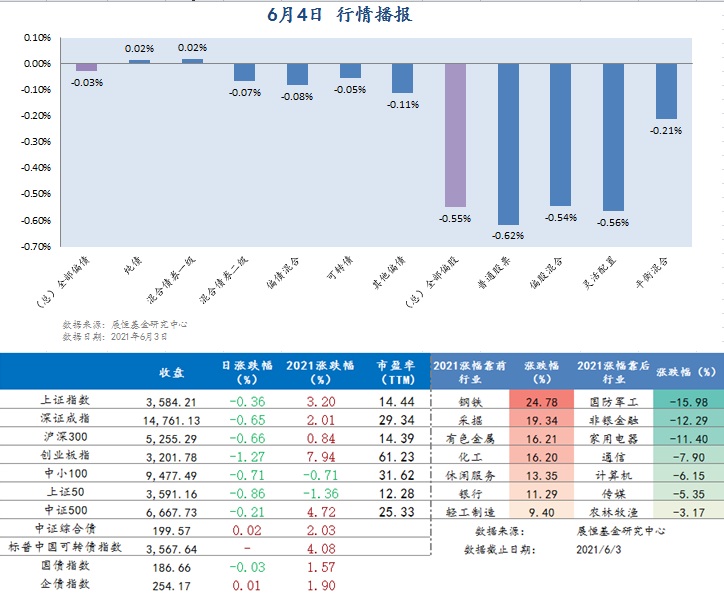This screenshot has height=595, width=724.
Task: Click the -0.56% data label
Action: (613, 222)
